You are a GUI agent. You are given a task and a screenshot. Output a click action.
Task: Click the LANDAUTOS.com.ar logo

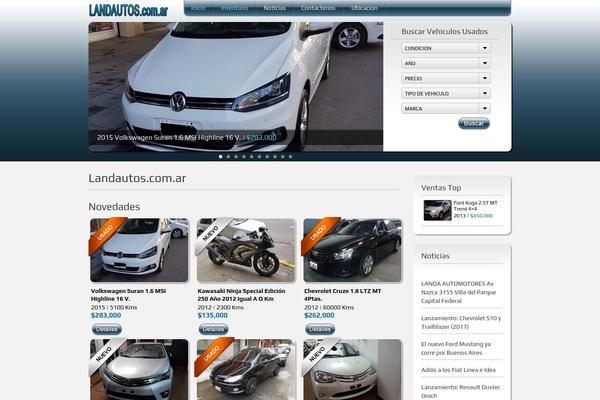point(128,10)
